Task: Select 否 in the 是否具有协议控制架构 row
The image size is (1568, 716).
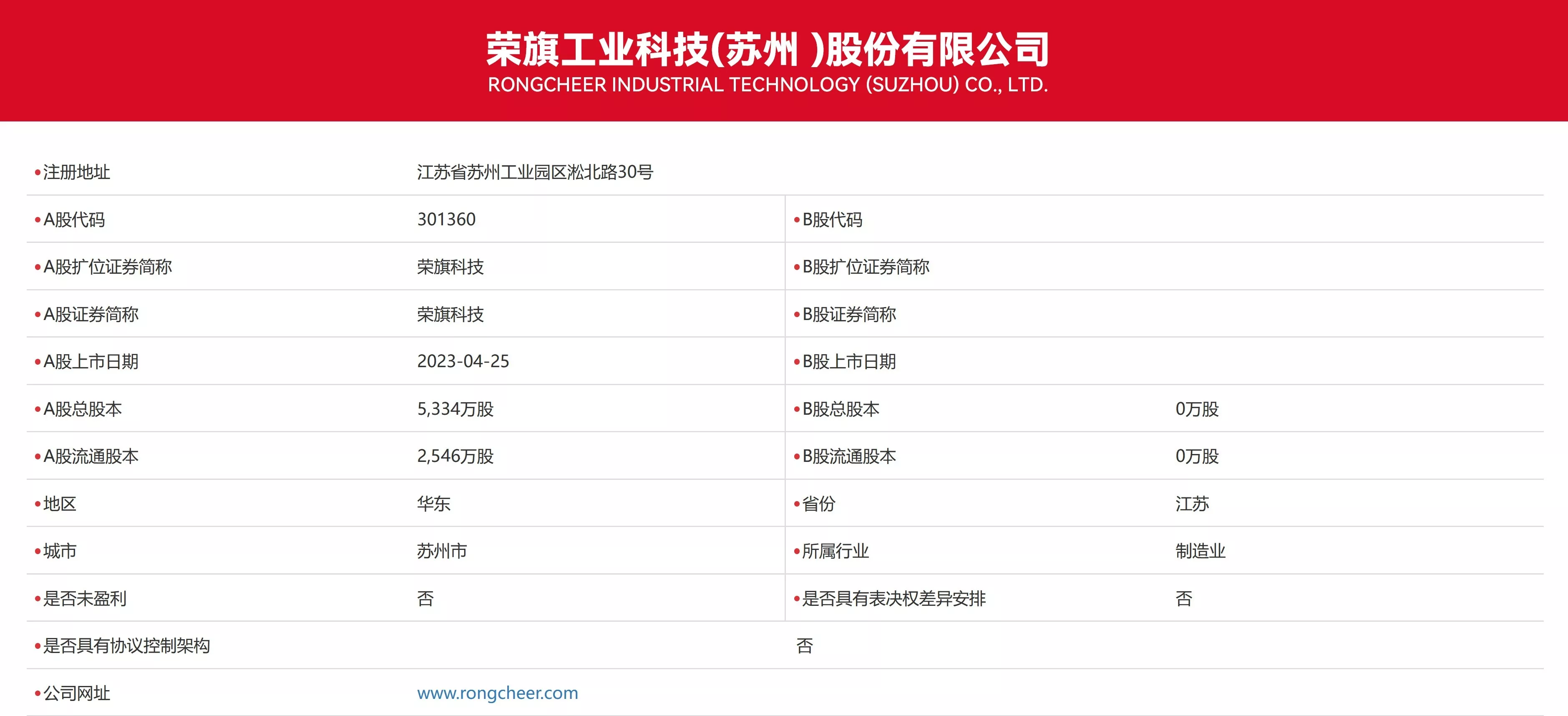Action: [805, 646]
